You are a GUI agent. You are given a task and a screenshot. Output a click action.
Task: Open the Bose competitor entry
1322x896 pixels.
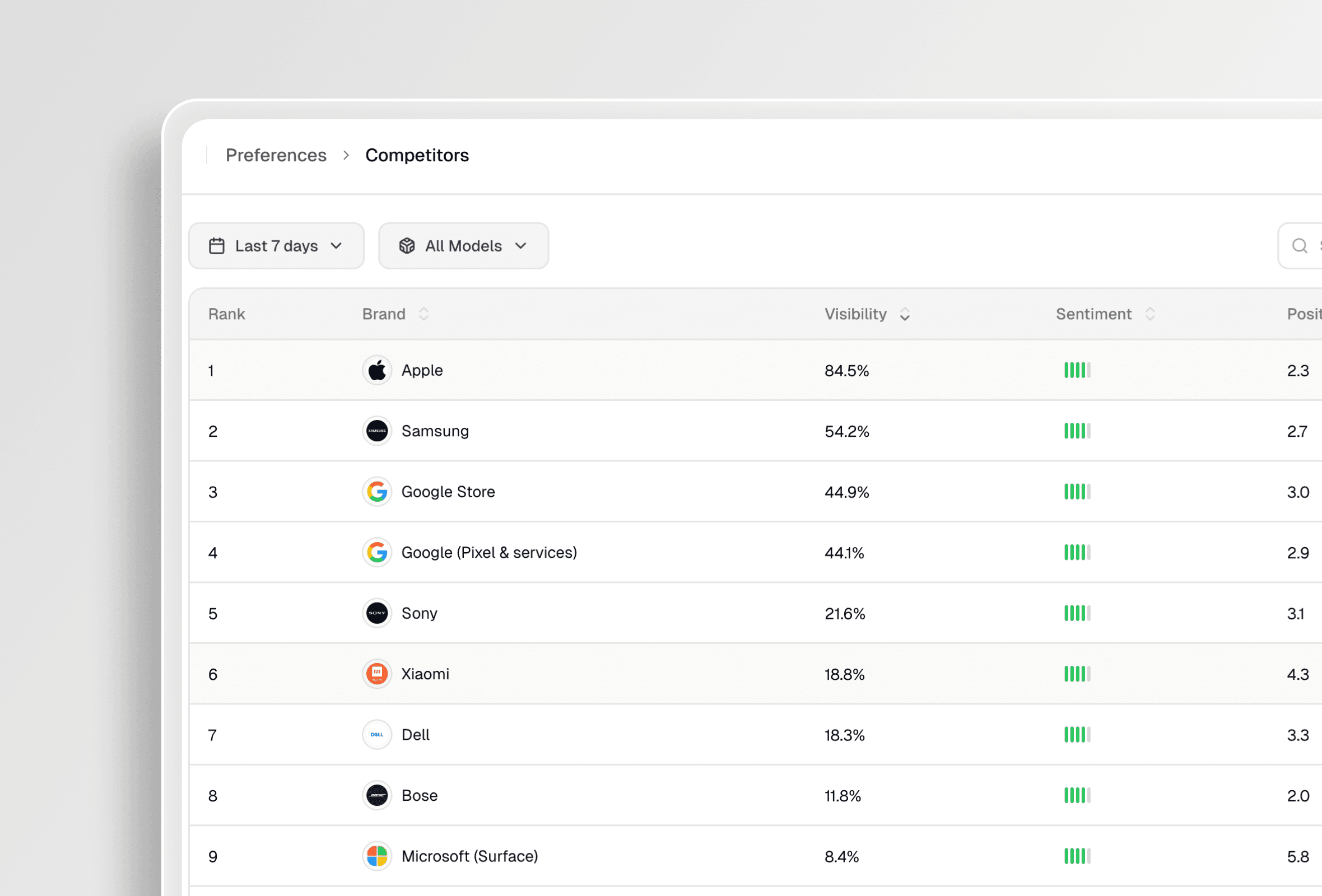pos(418,795)
